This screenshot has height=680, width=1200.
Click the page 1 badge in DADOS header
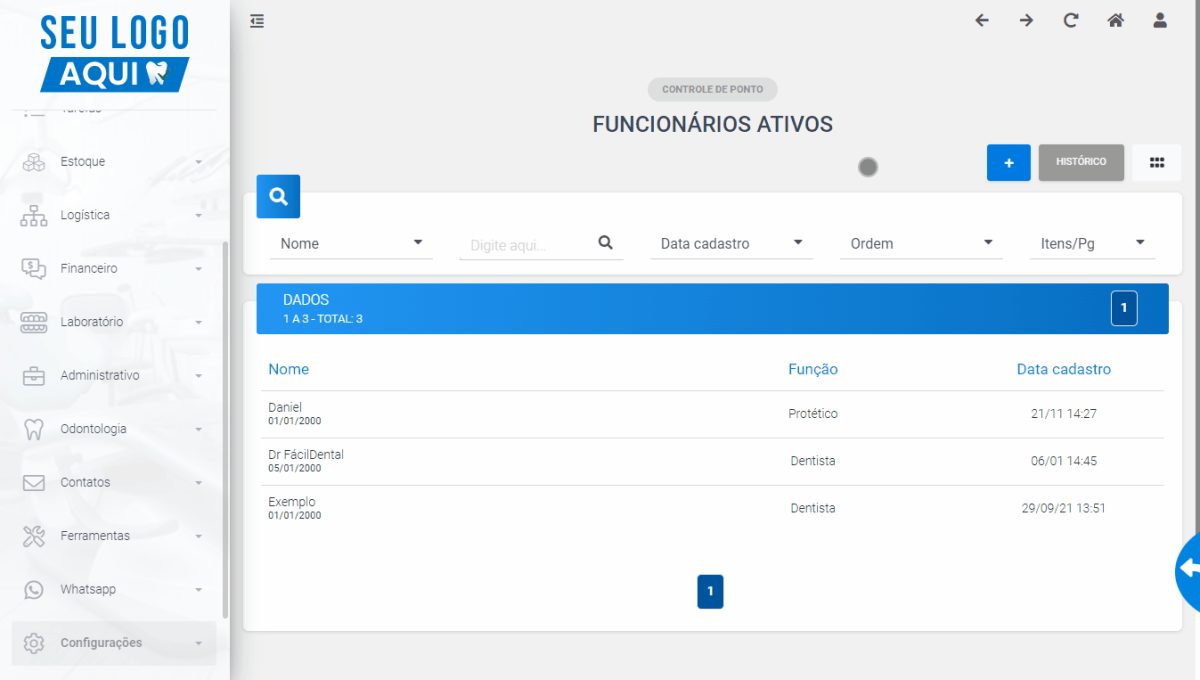tap(1124, 308)
